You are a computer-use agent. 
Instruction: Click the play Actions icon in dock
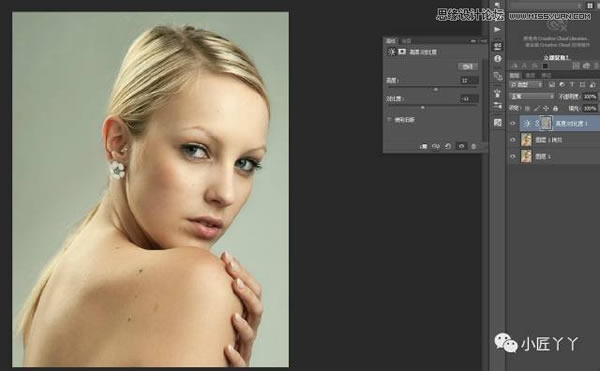coord(497,29)
